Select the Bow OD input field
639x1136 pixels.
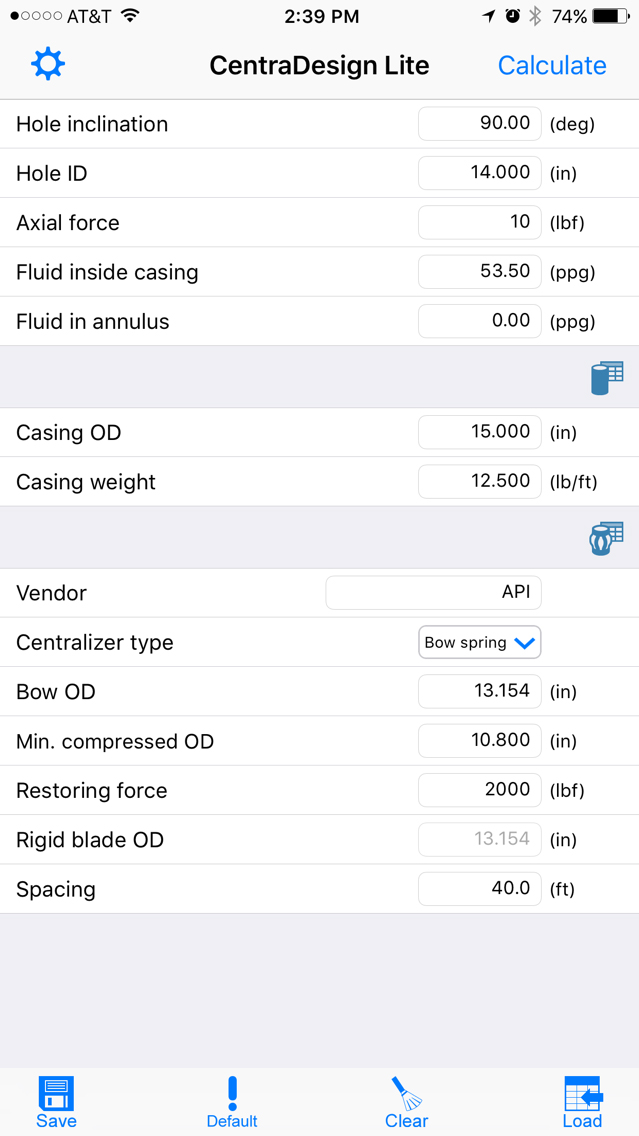(x=480, y=692)
